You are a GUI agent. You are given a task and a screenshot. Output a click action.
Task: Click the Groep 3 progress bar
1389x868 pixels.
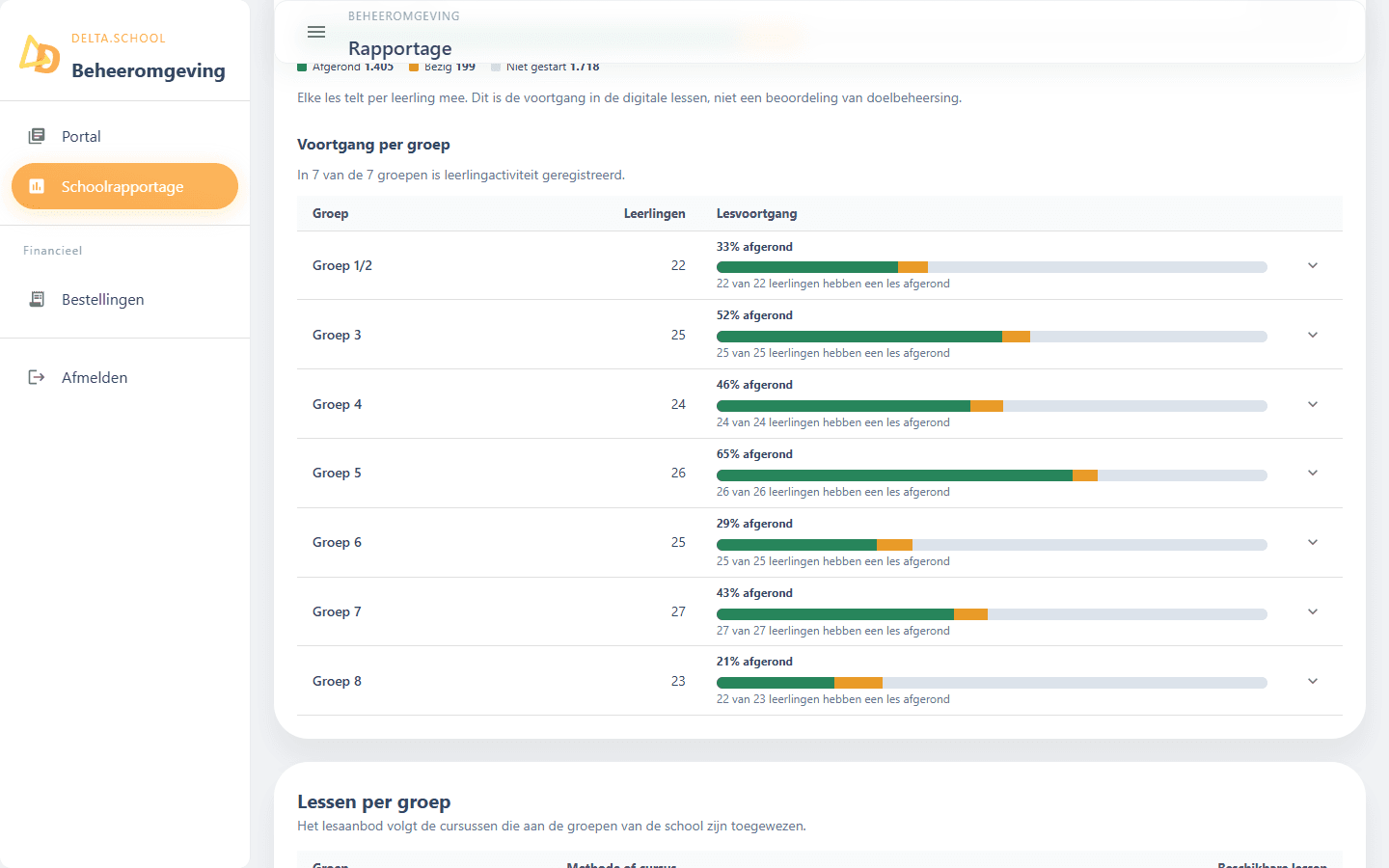tap(992, 337)
